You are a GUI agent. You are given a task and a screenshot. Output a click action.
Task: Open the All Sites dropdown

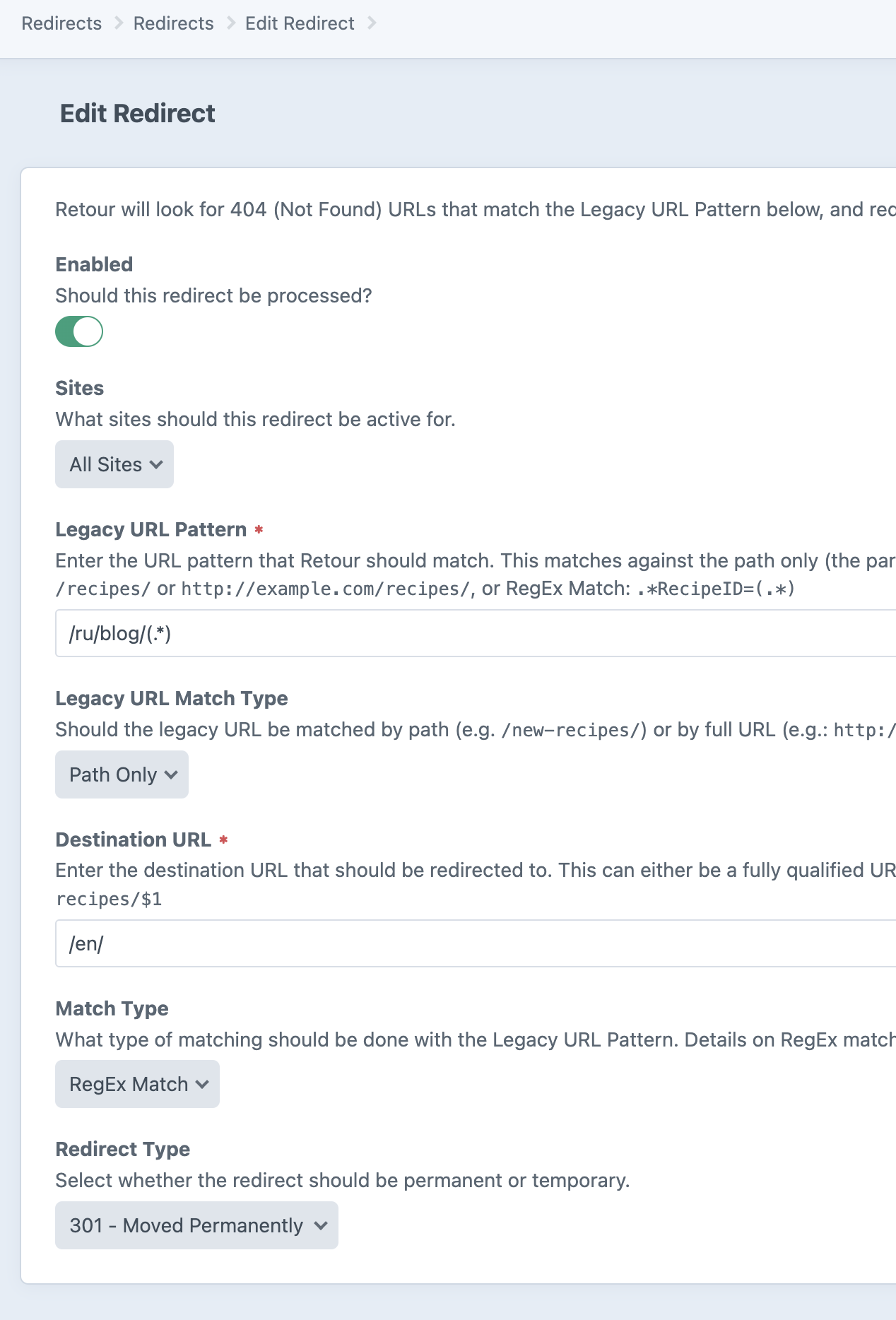tap(113, 464)
